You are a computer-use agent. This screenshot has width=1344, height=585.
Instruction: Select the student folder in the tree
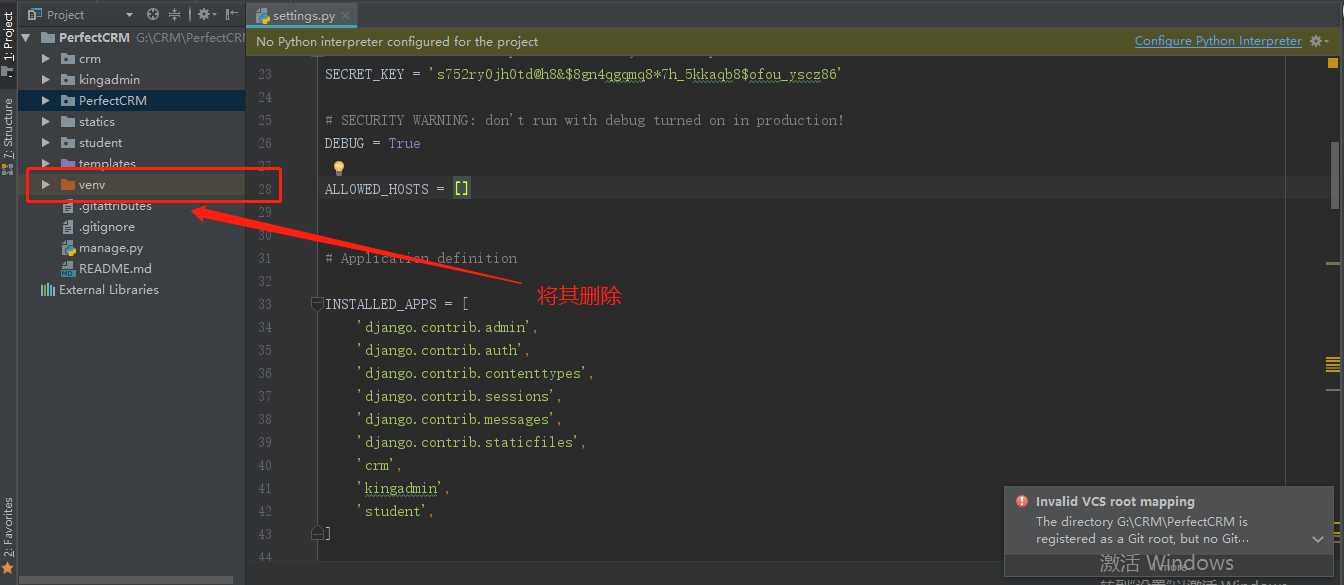[100, 143]
